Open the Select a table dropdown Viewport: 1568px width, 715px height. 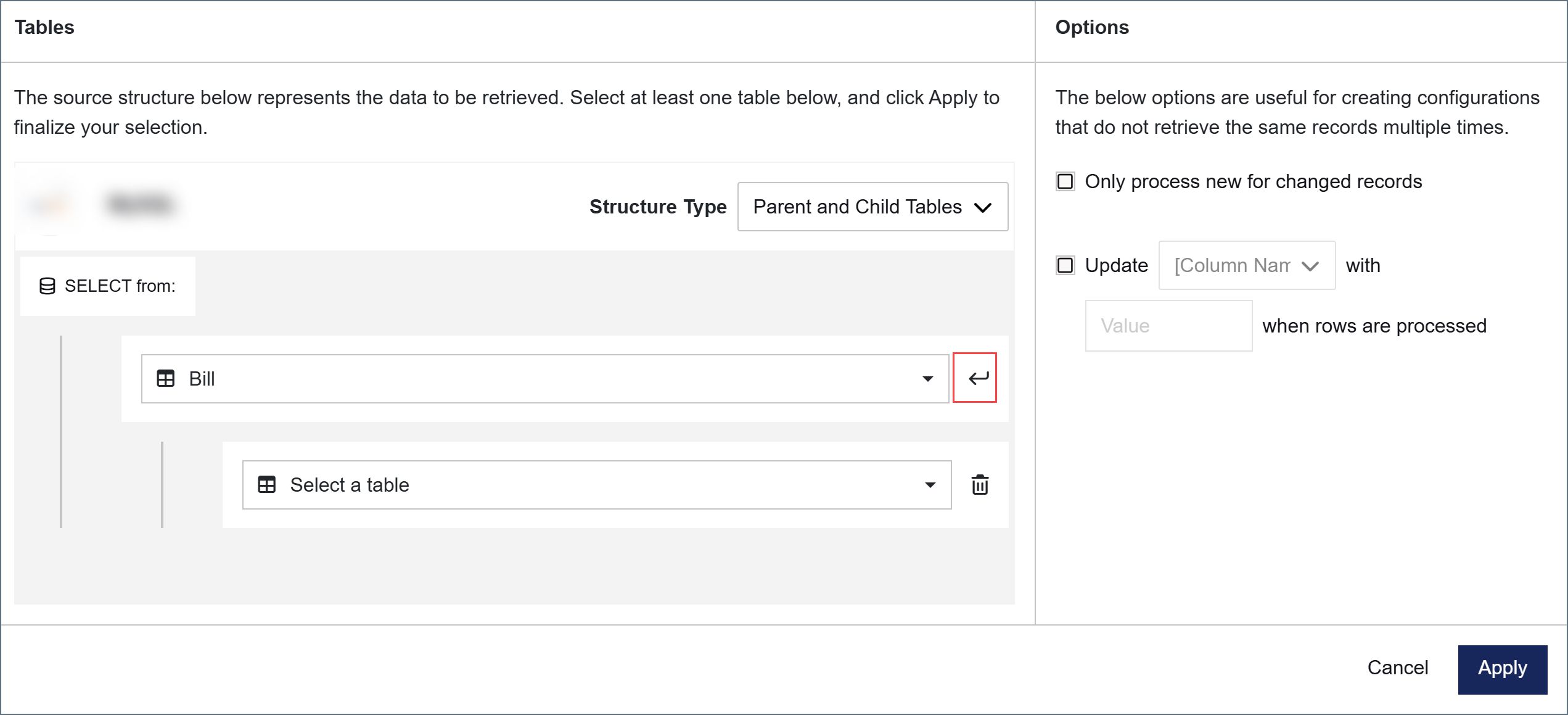coord(597,485)
